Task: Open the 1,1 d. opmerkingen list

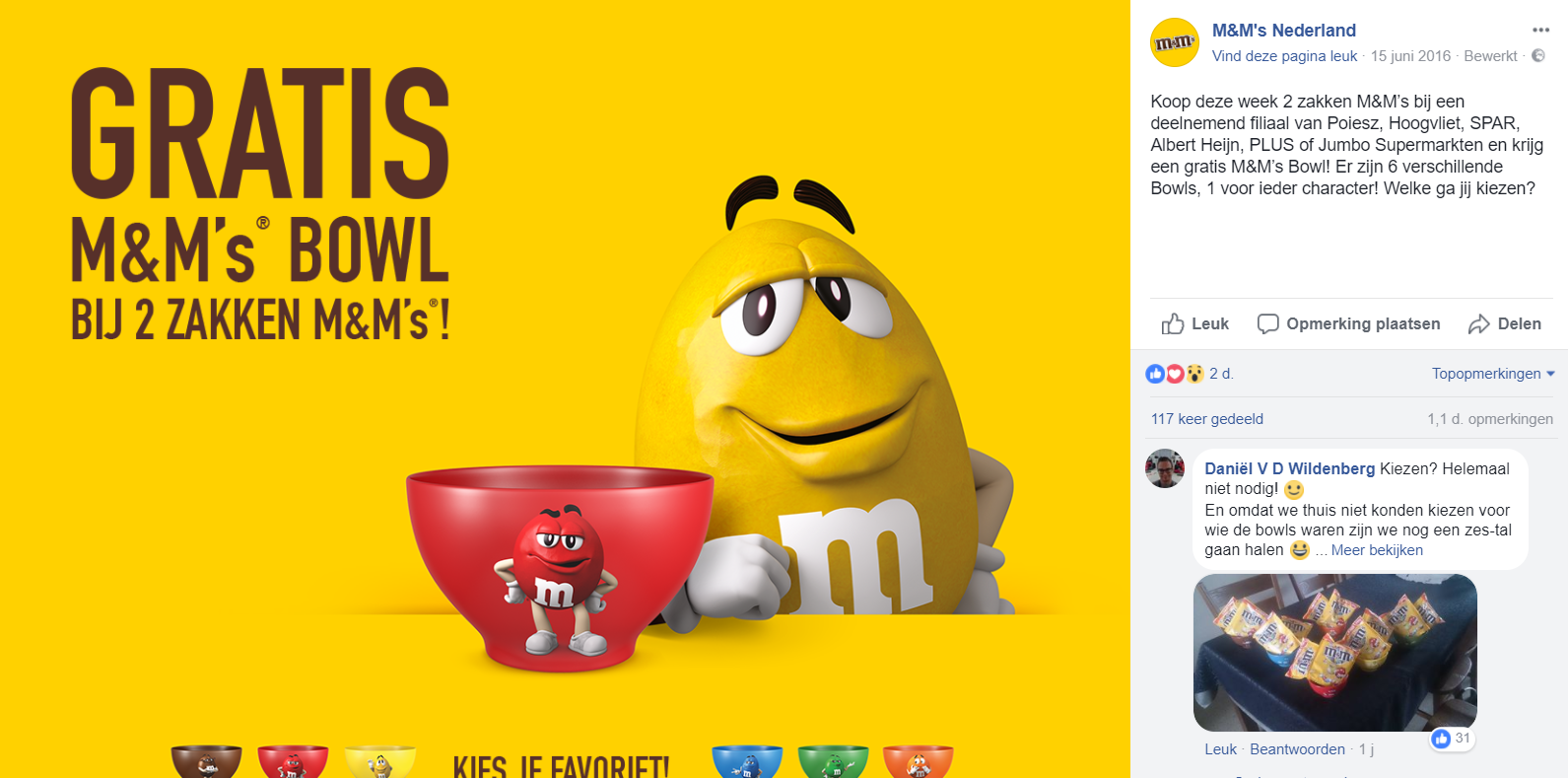Action: (1489, 419)
